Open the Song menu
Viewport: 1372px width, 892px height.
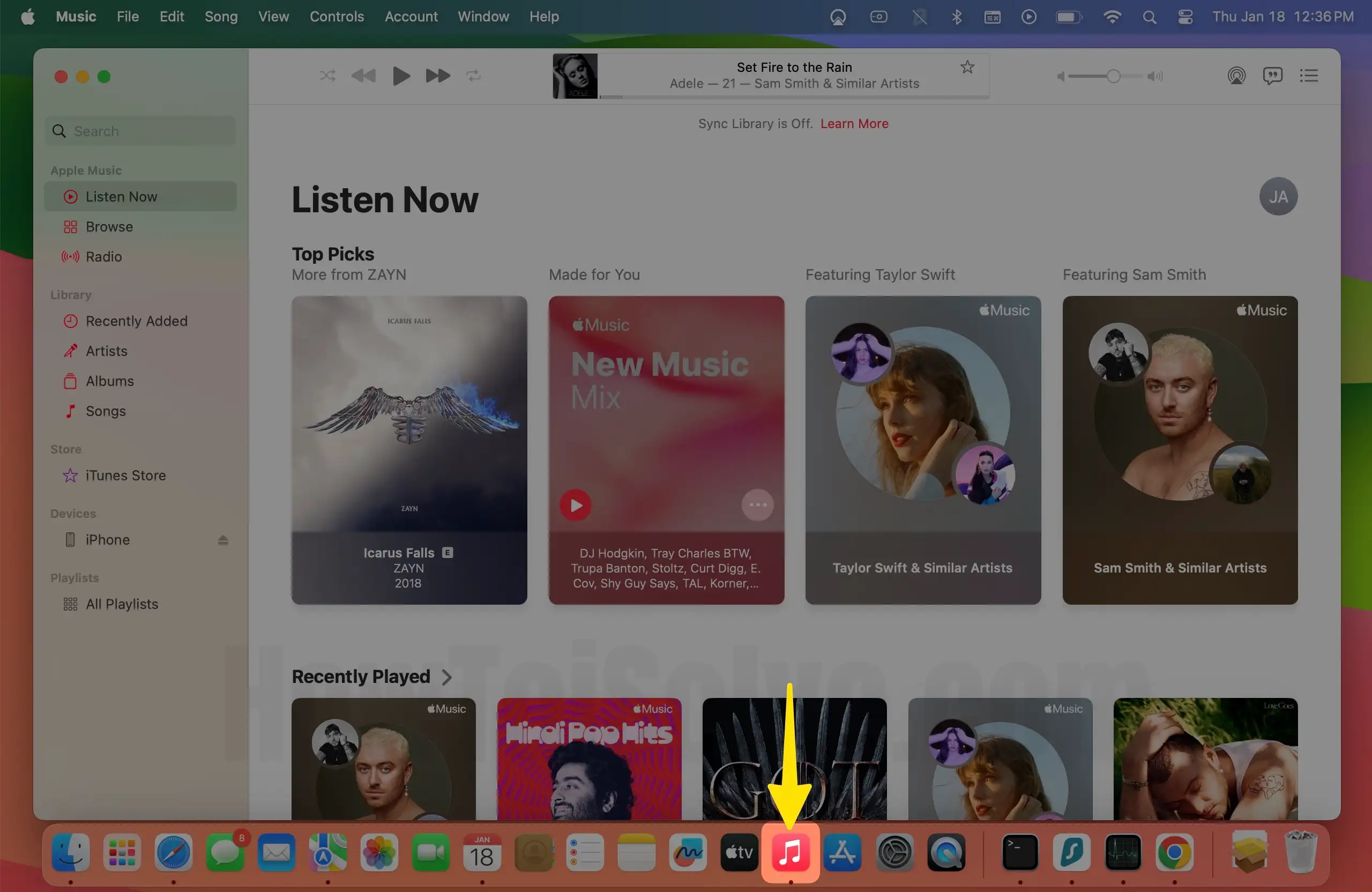pos(221,17)
